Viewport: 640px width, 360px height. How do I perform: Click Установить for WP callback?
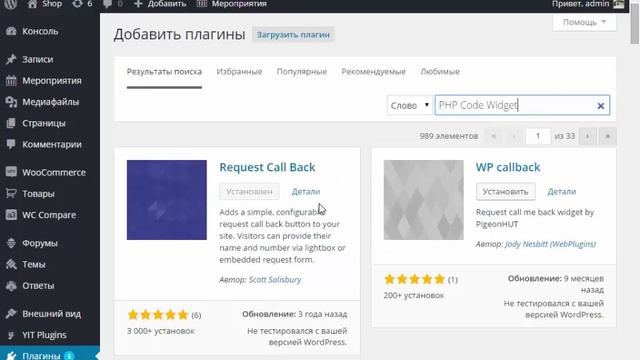click(x=506, y=191)
